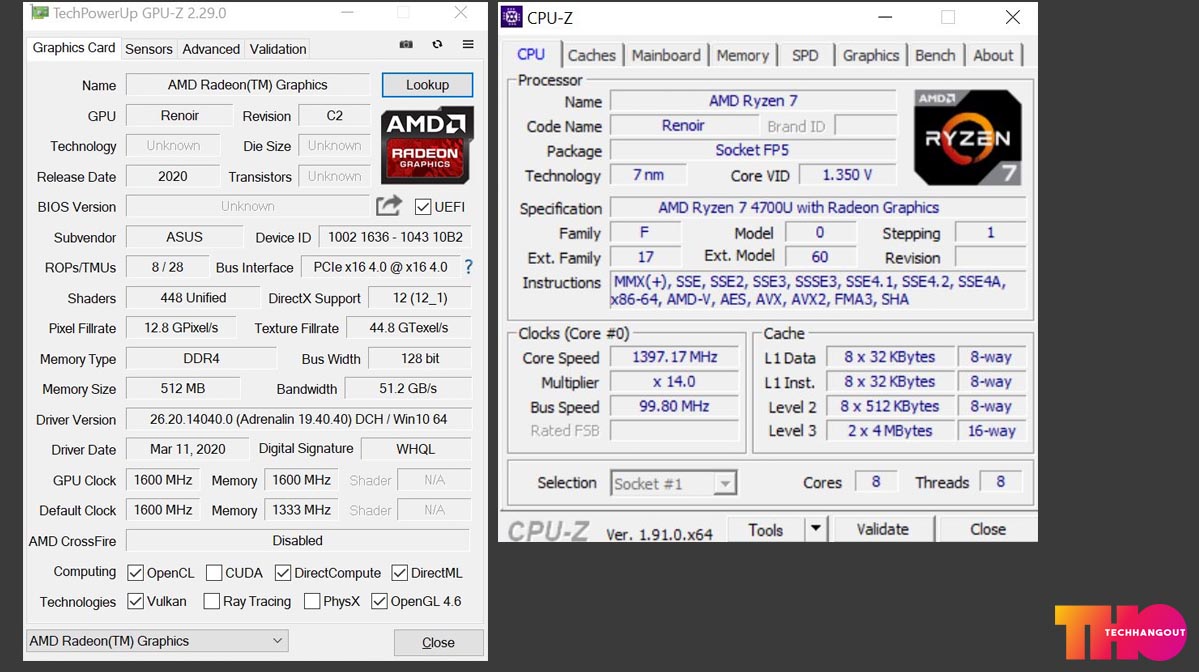Toggle the DirectML checkbox
This screenshot has height=672, width=1199.
399,573
